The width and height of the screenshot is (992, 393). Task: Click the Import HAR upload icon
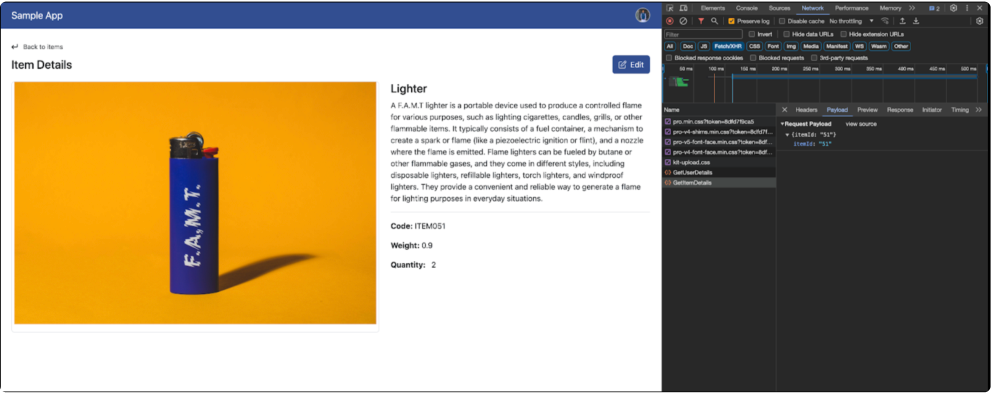(x=903, y=21)
